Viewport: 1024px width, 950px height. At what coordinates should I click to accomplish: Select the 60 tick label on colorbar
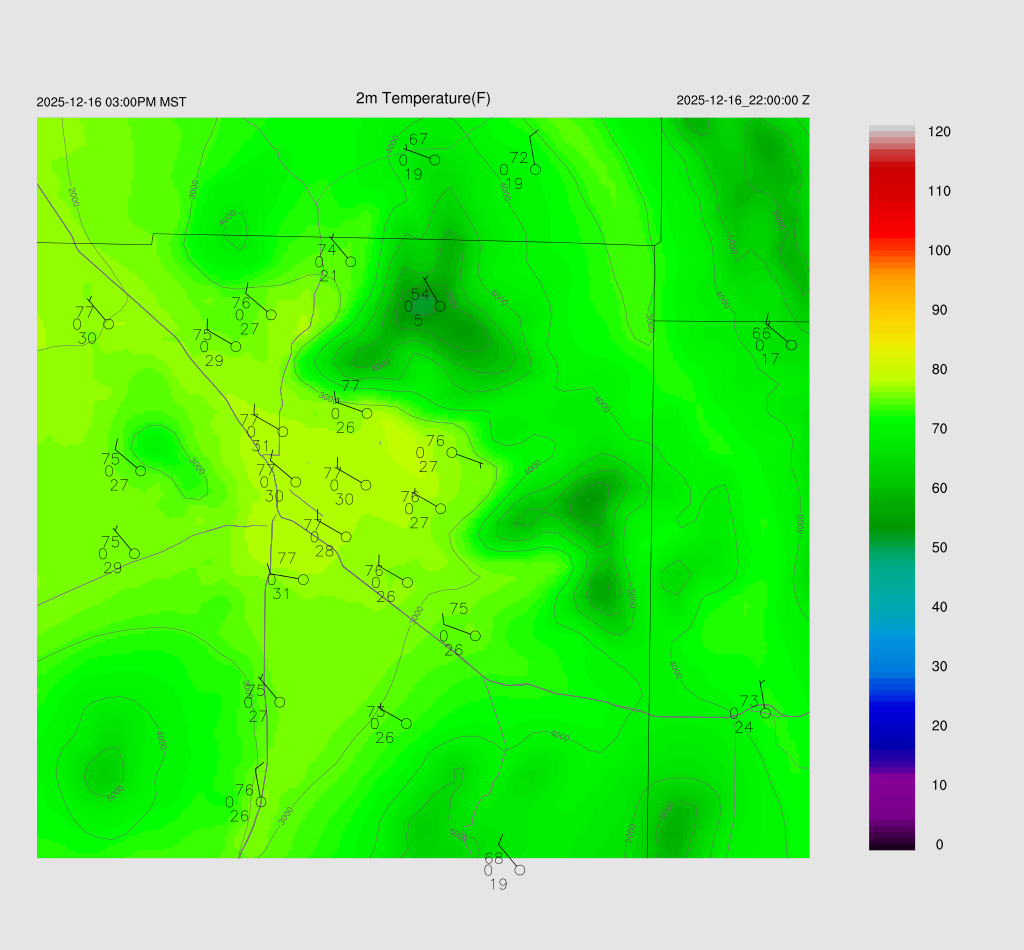[x=939, y=488]
